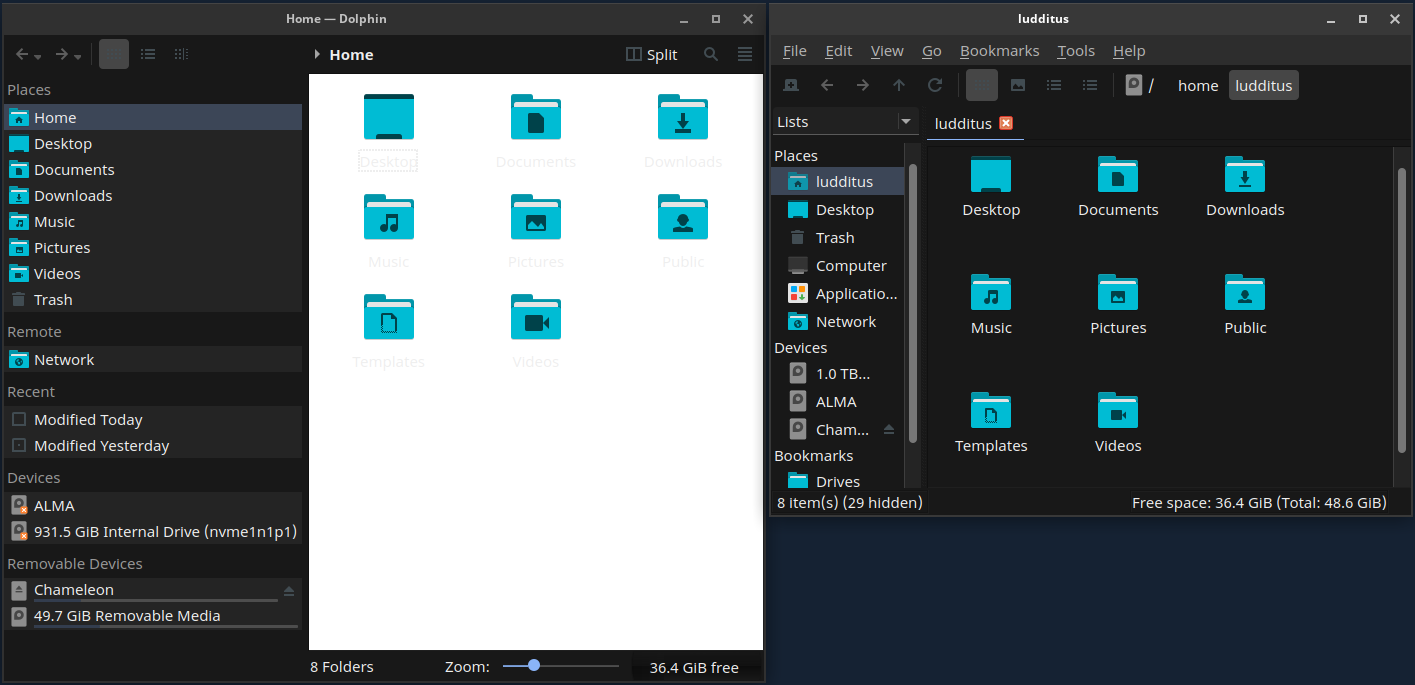This screenshot has width=1415, height=685.
Task: Click the home path button
Action: (x=1197, y=85)
